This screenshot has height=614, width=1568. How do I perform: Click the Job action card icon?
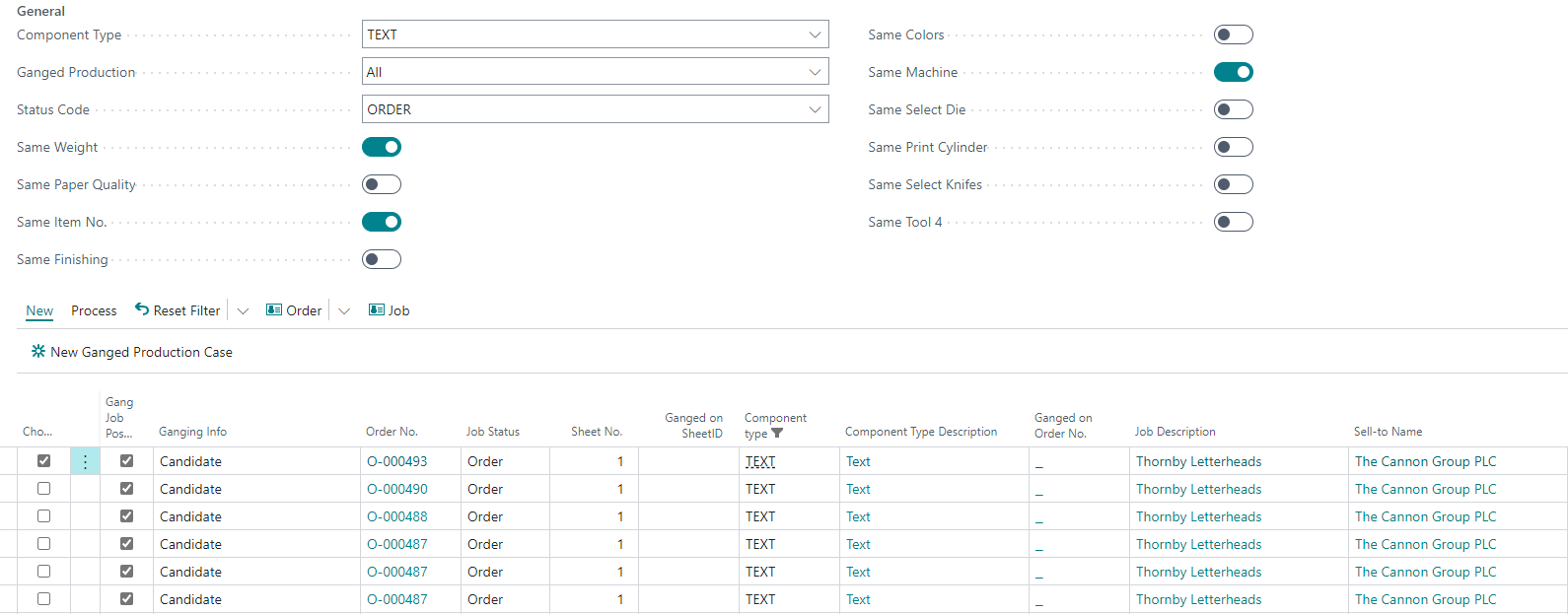click(x=377, y=309)
